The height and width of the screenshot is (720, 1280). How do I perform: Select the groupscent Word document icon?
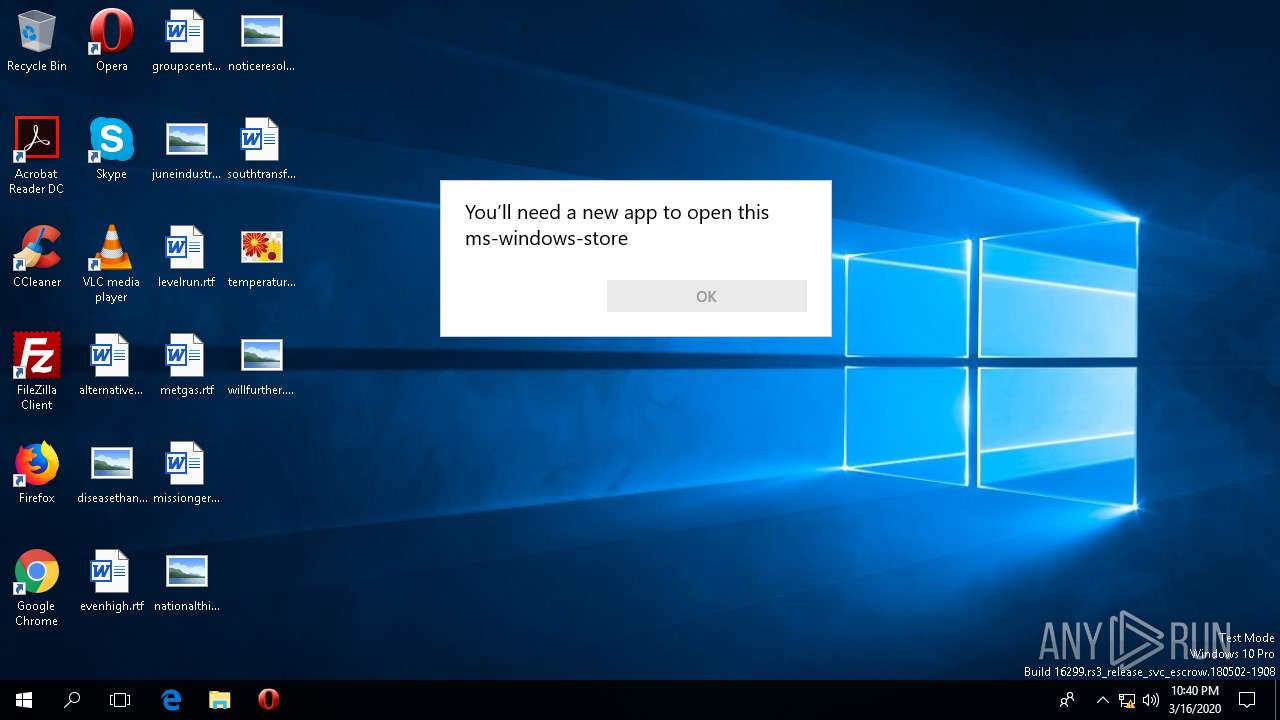pos(186,41)
